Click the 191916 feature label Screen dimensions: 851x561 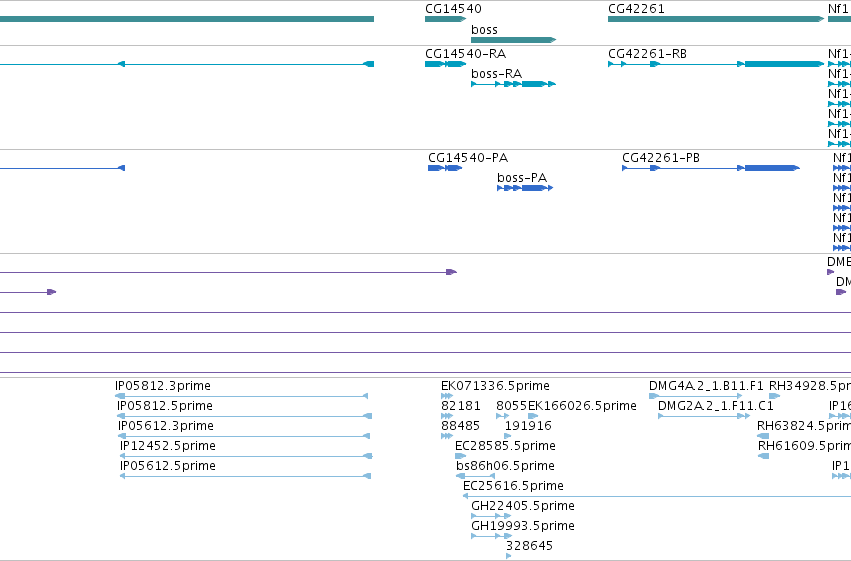528,426
